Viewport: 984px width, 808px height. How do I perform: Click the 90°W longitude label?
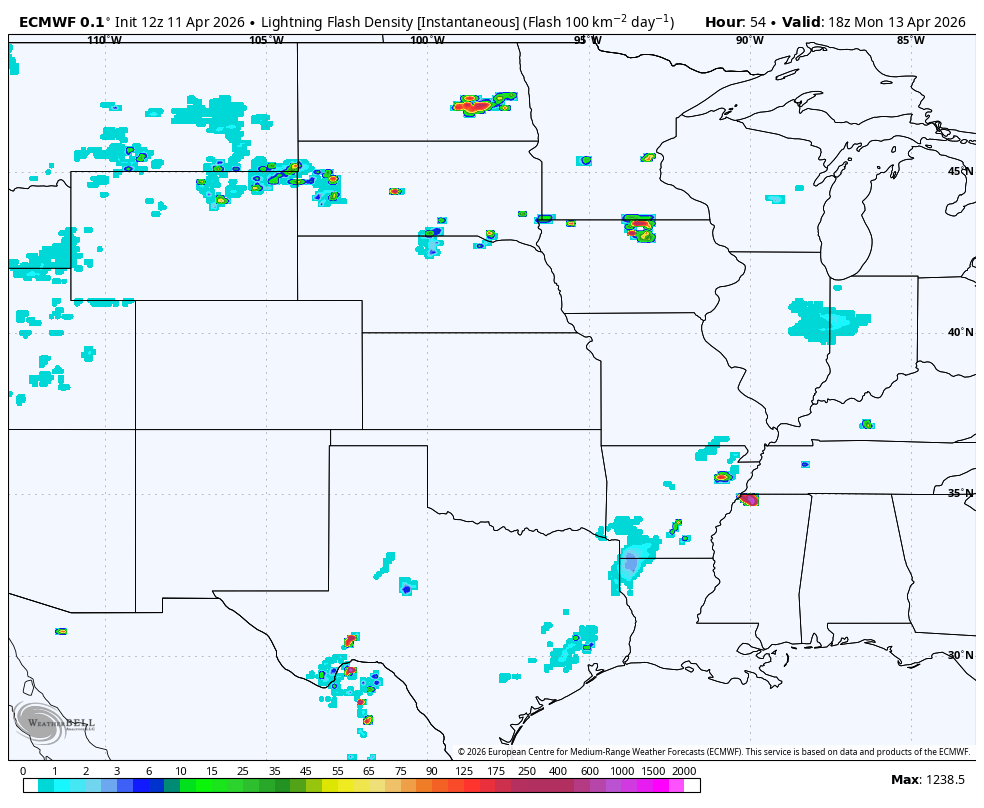(x=750, y=40)
